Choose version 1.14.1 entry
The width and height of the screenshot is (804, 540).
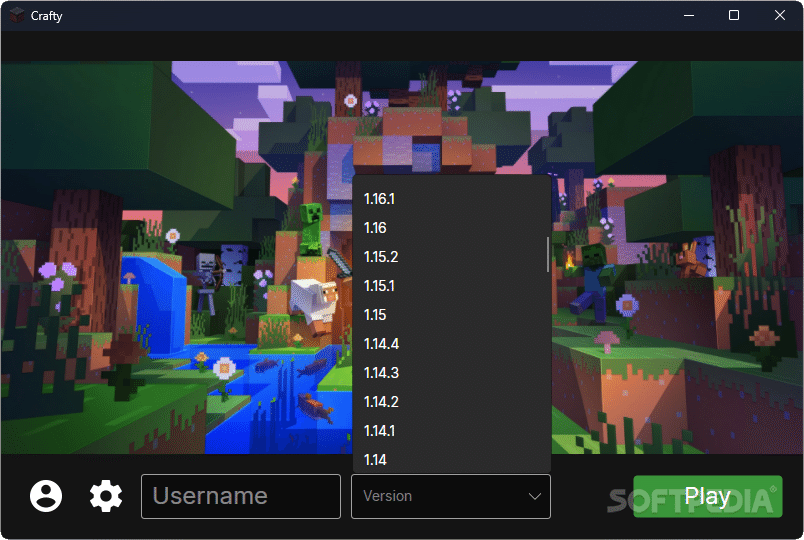pos(451,430)
